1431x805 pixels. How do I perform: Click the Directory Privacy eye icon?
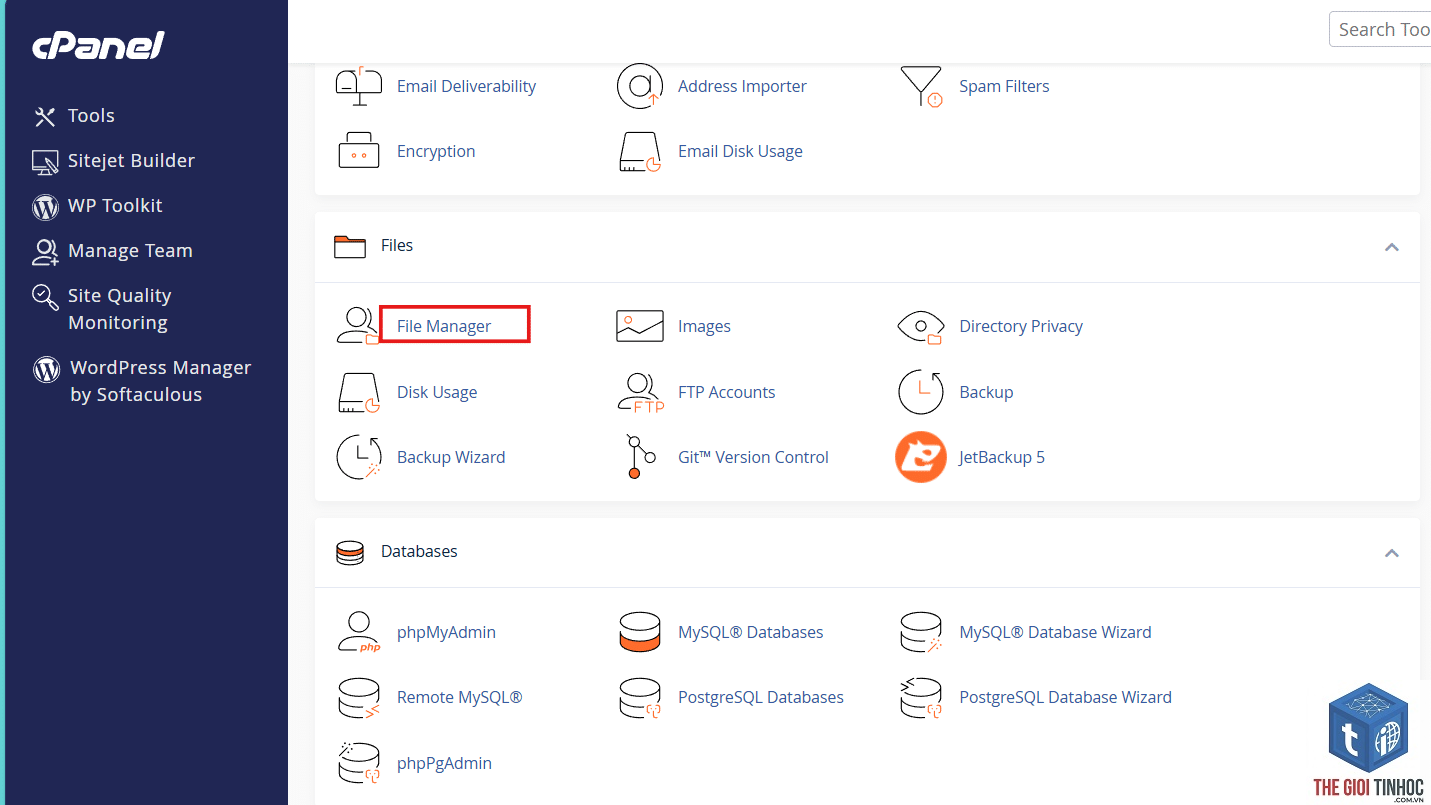[x=921, y=327]
